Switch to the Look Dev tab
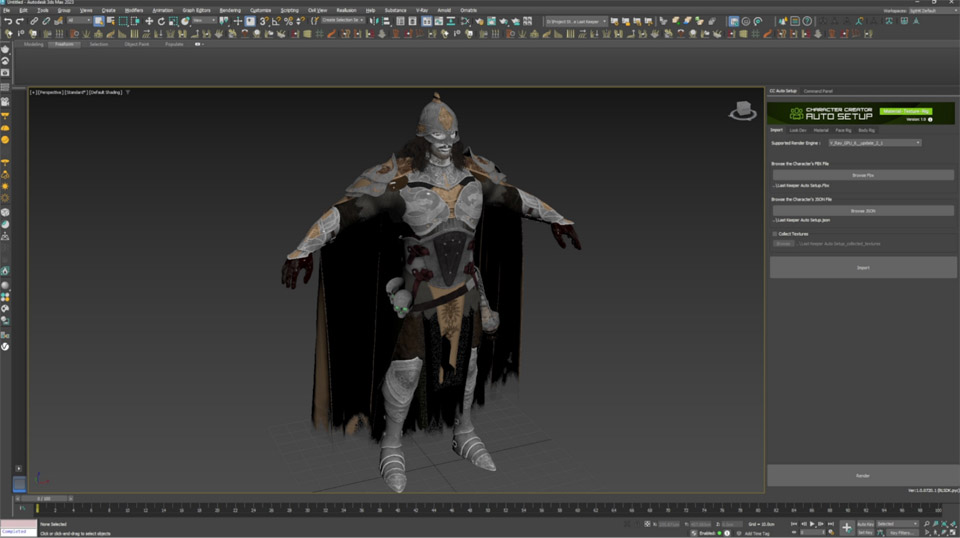Viewport: 960px width, 538px height. pyautogui.click(x=797, y=130)
